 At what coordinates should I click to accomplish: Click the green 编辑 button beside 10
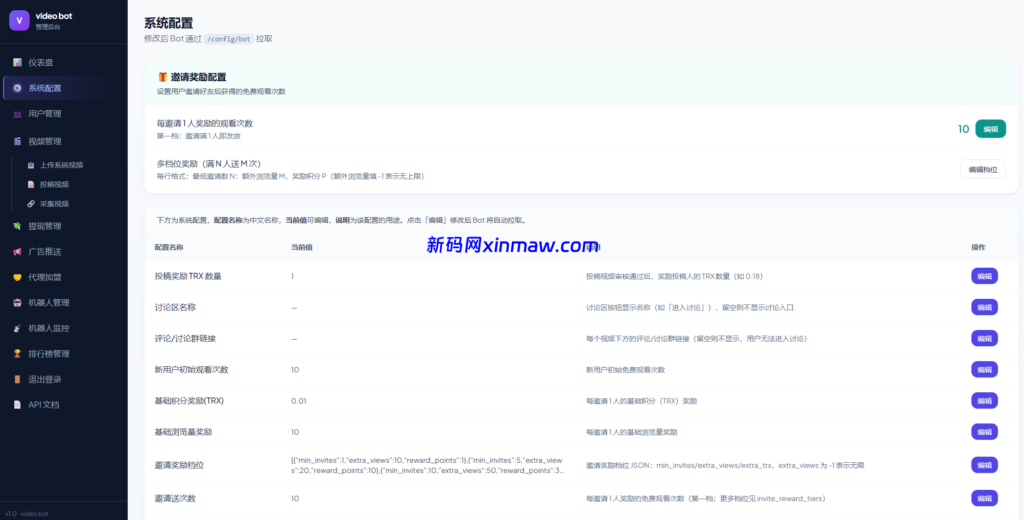coord(990,129)
